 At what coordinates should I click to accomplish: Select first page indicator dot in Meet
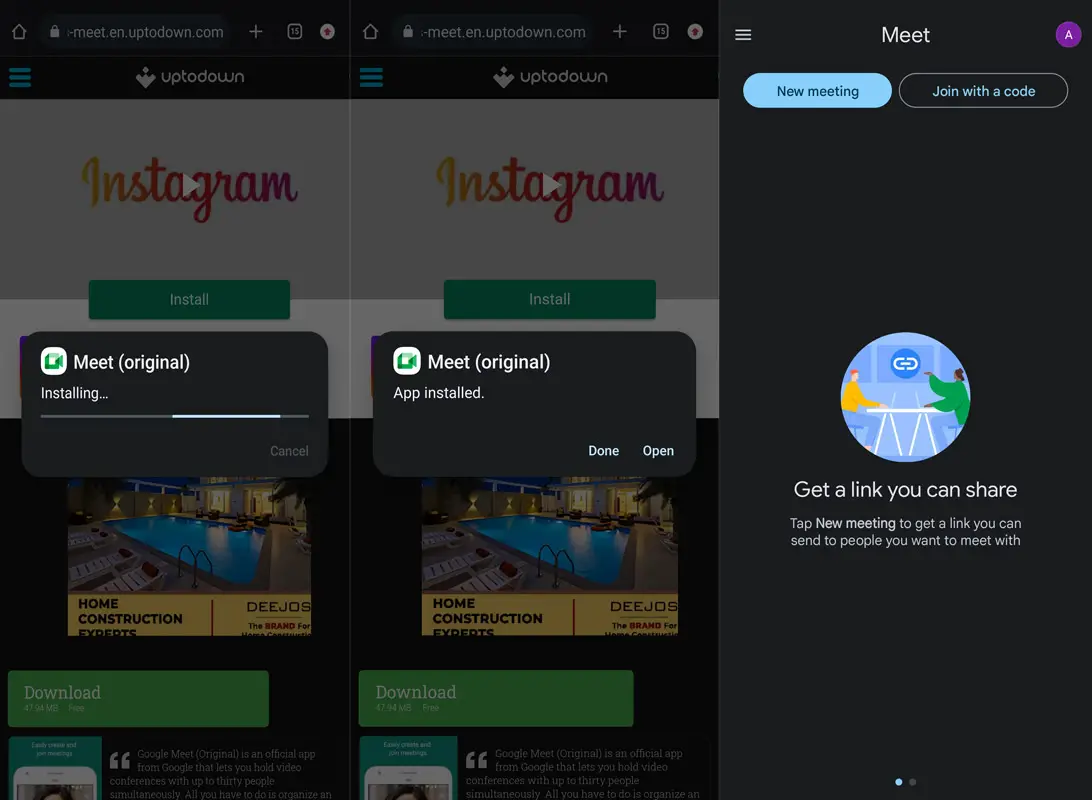coord(898,782)
